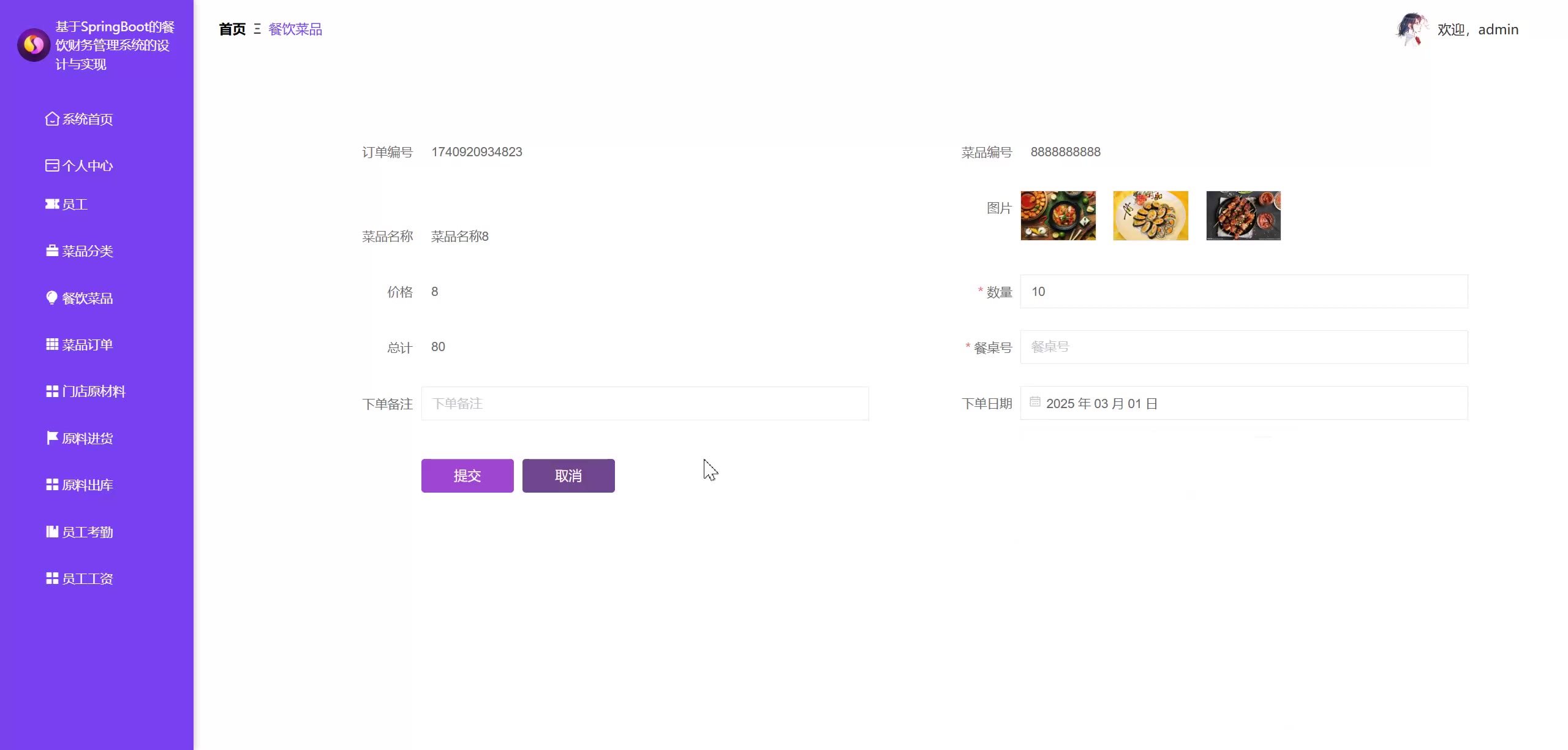Click the grid icon beside 菜品订单

tap(52, 344)
